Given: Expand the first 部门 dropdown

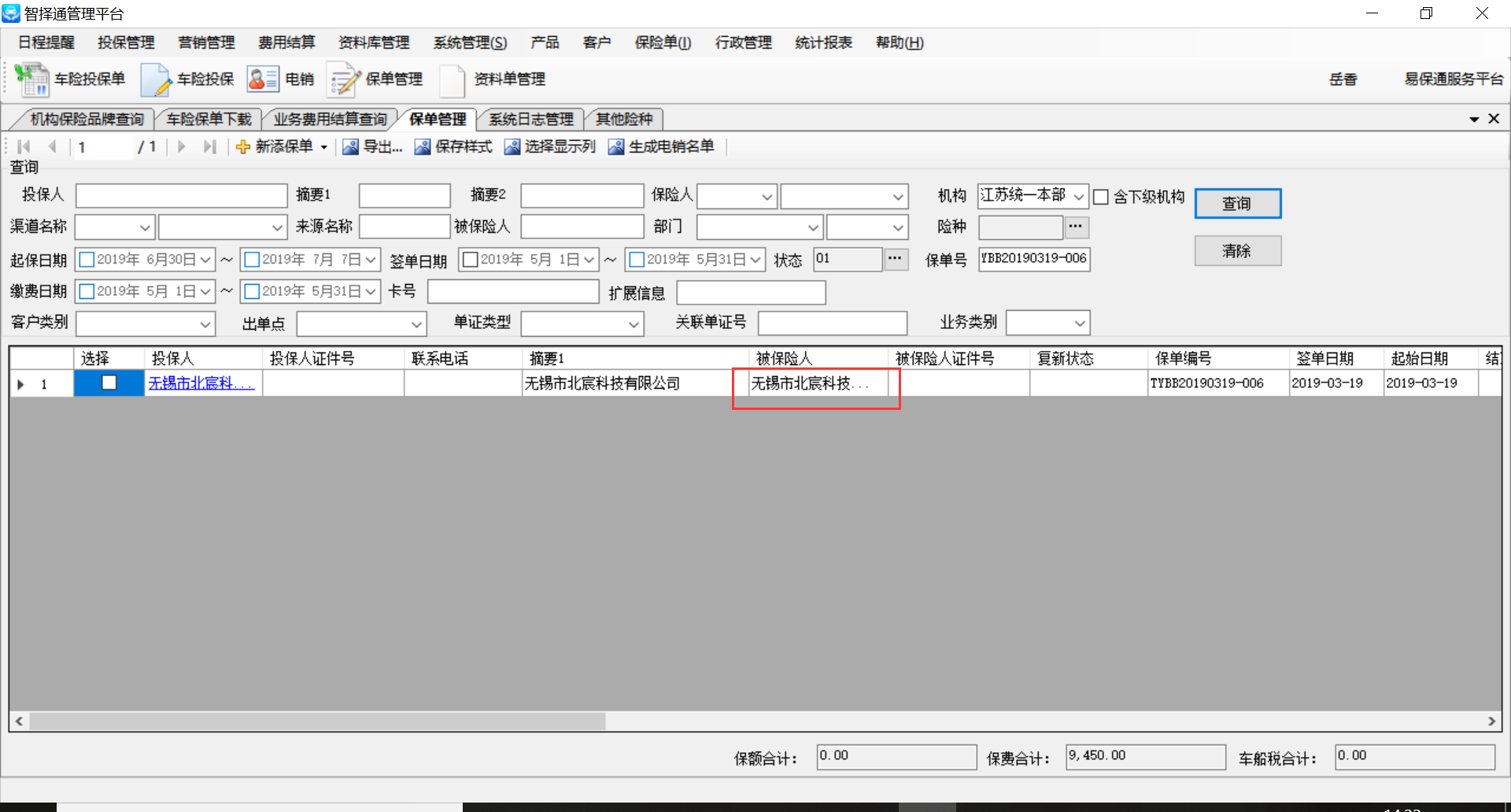Looking at the screenshot, I should [x=814, y=228].
